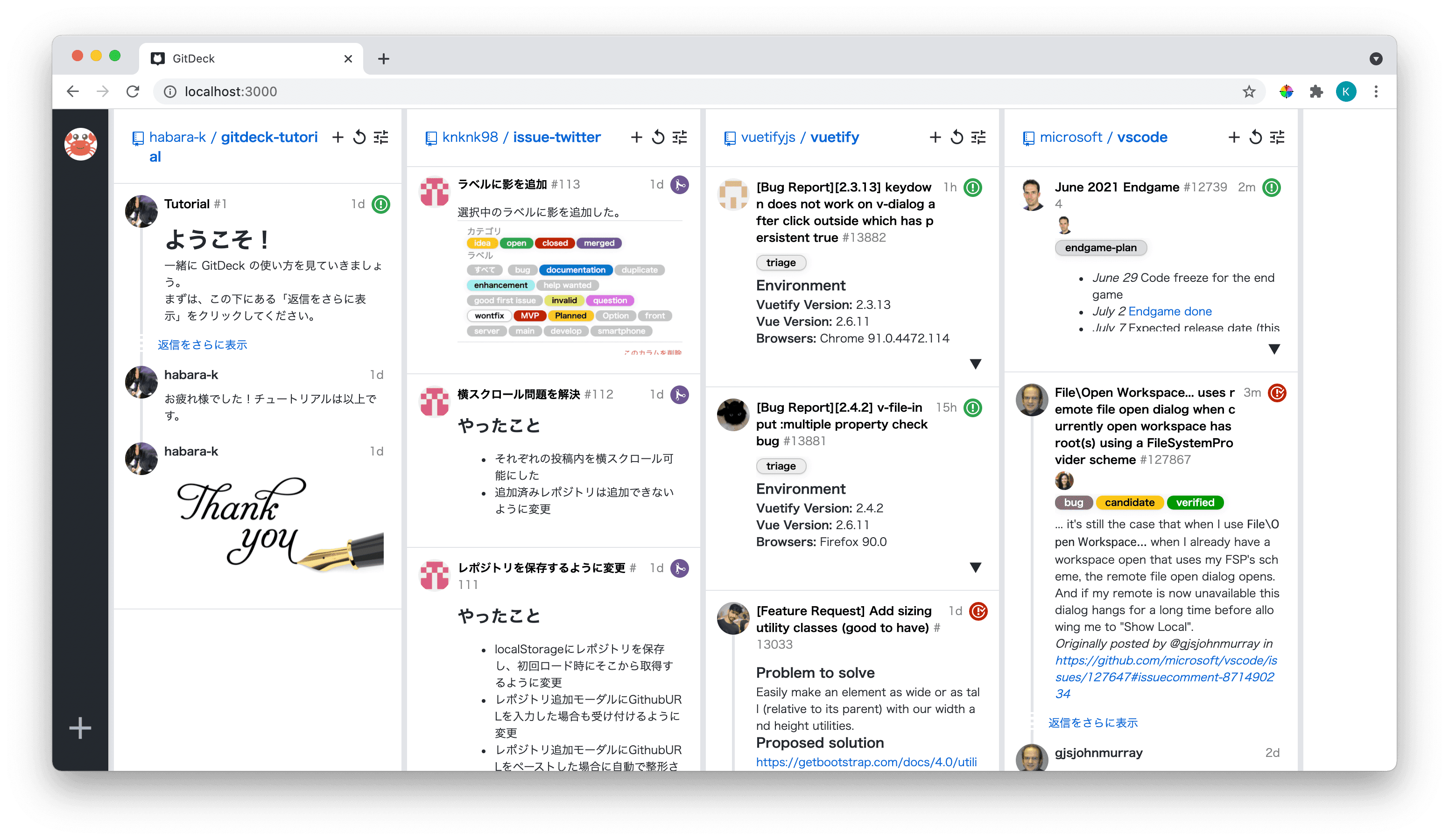The image size is (1449, 840).
Task: Click the bug label on issue #127867
Action: click(x=1073, y=503)
